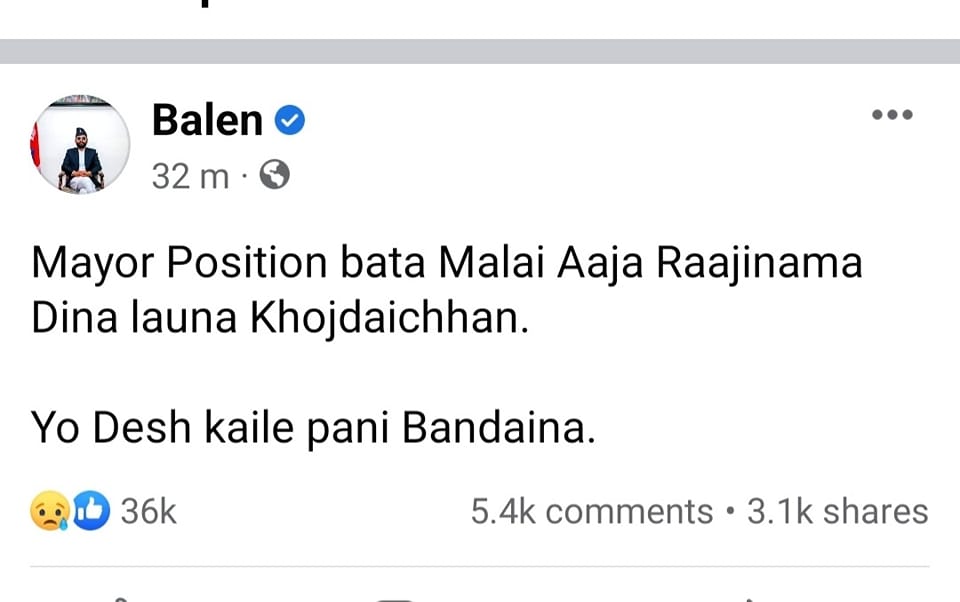
Task: Click the blue verified badge beside Balen
Action: pyautogui.click(x=289, y=122)
